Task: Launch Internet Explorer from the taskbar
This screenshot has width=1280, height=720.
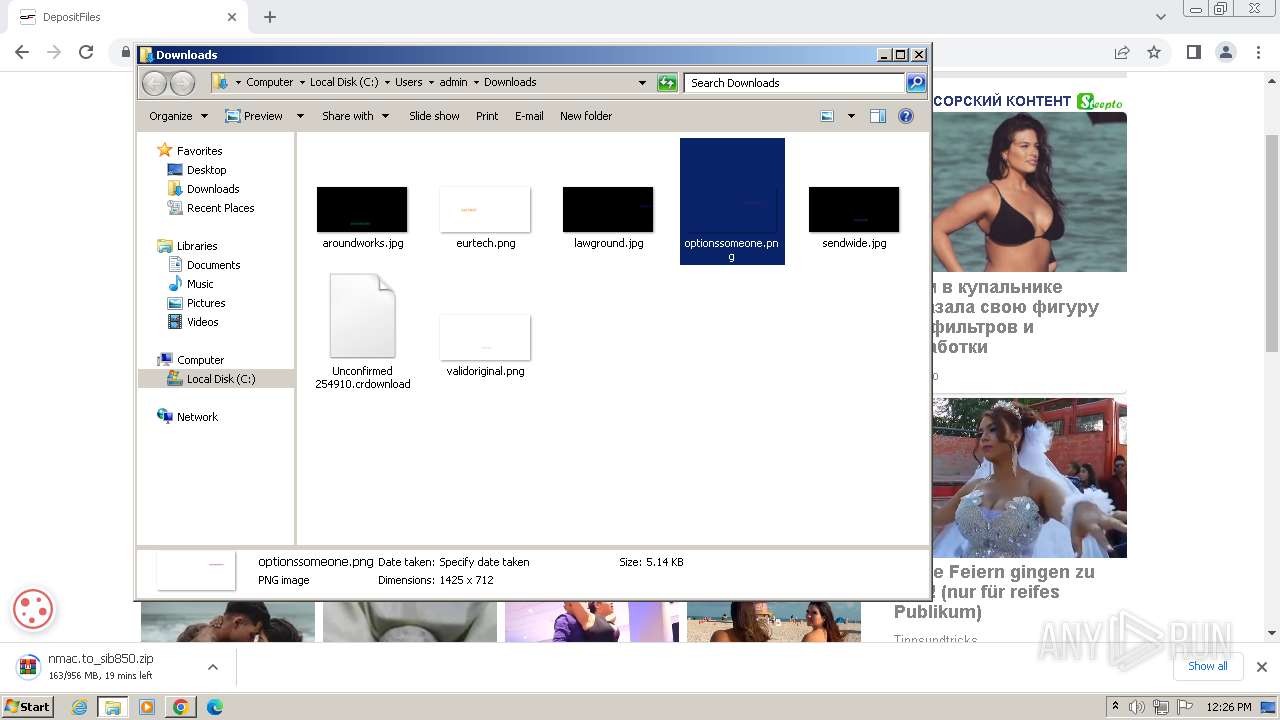Action: click(x=79, y=707)
